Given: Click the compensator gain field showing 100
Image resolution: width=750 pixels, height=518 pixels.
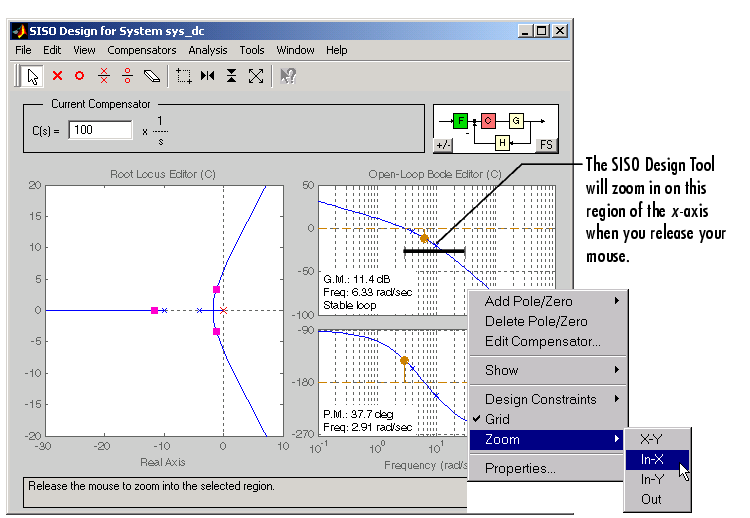Looking at the screenshot, I should [x=100, y=130].
